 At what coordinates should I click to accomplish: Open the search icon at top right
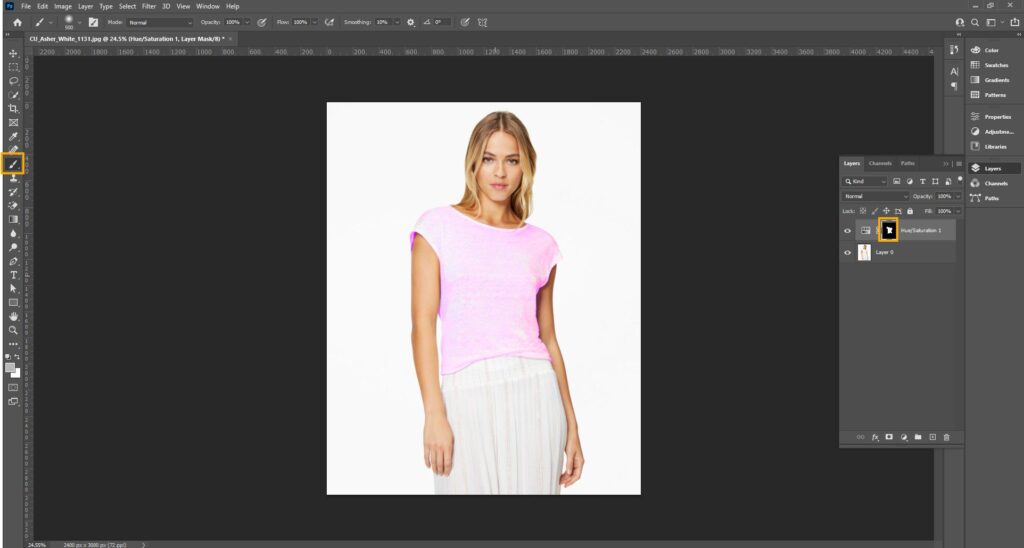pyautogui.click(x=974, y=22)
